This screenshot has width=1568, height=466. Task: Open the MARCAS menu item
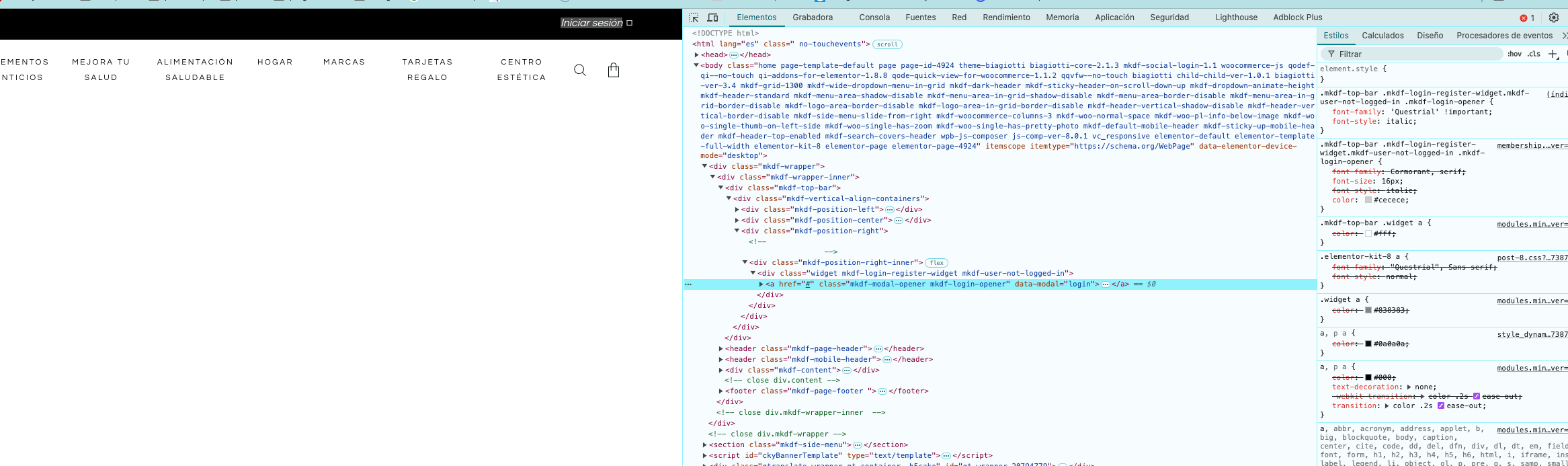(344, 62)
